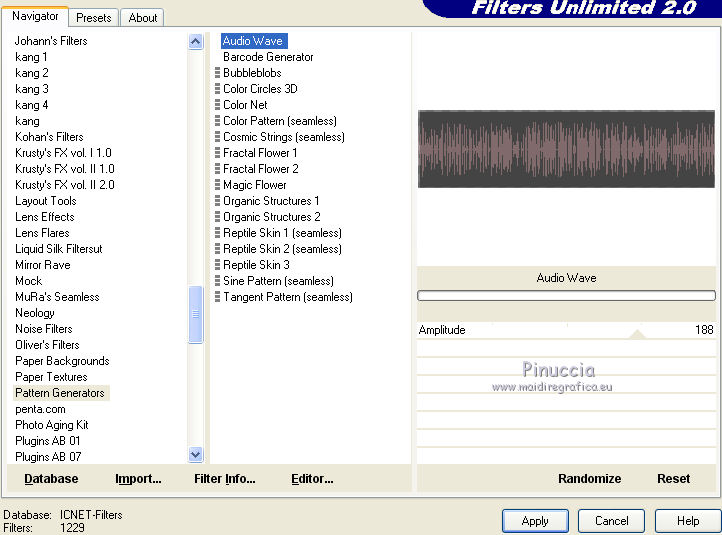Open Filter Info...
The width and height of the screenshot is (722, 535).
tap(225, 479)
